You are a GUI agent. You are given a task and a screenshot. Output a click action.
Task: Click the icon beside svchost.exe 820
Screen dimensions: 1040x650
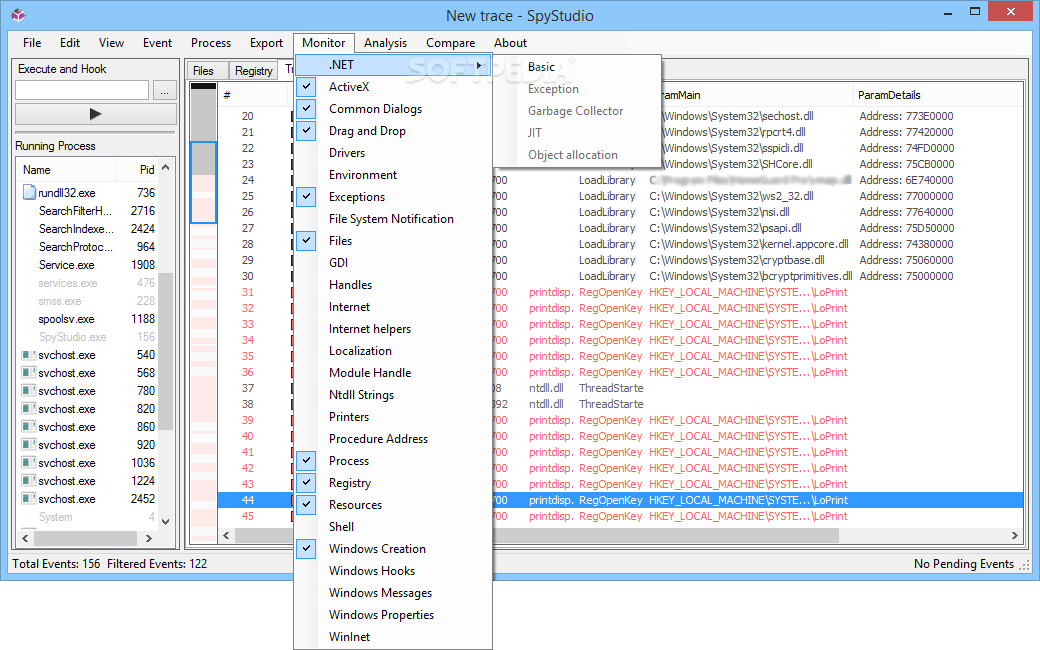coord(29,409)
